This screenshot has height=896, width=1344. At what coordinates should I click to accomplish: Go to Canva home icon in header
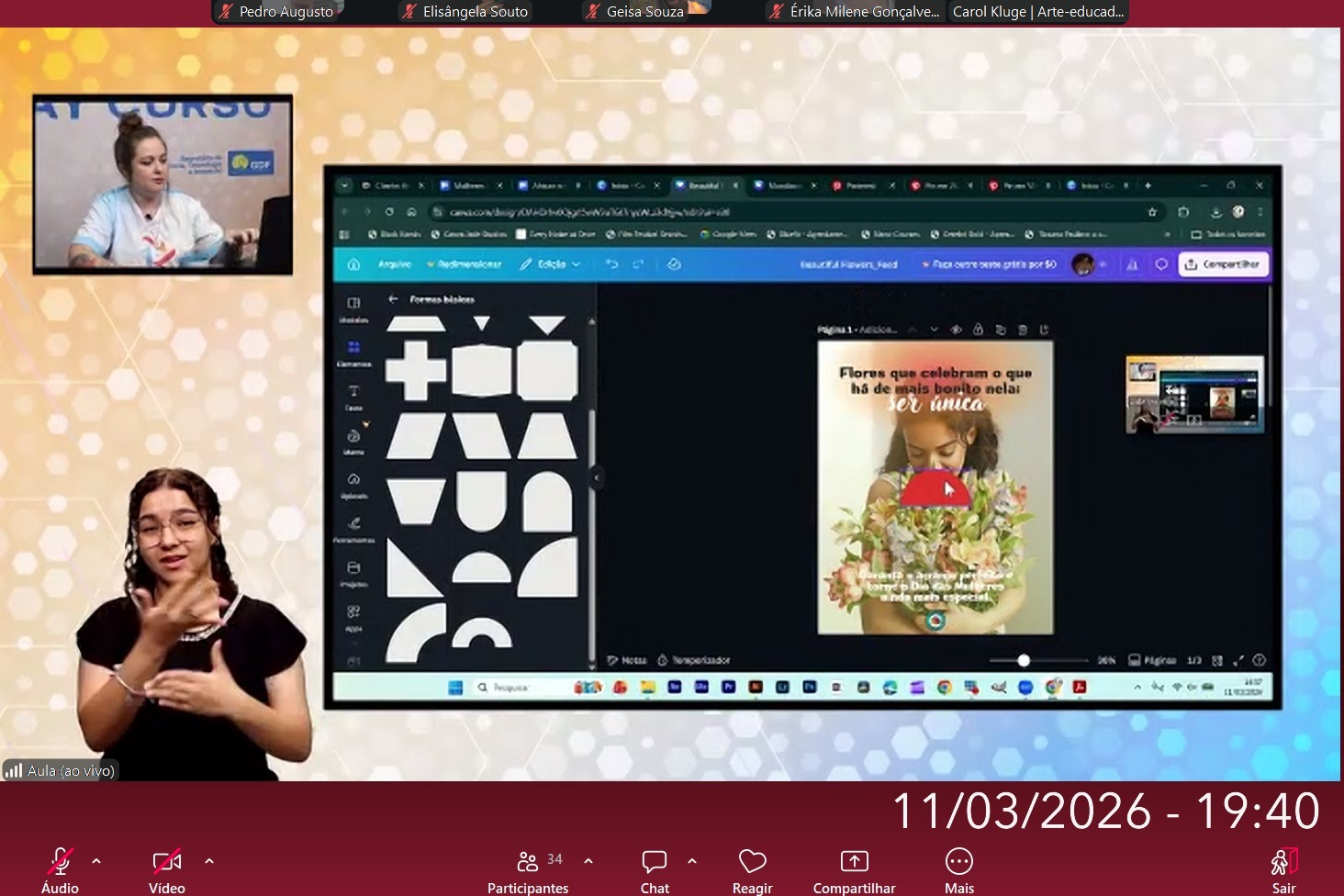(x=353, y=264)
